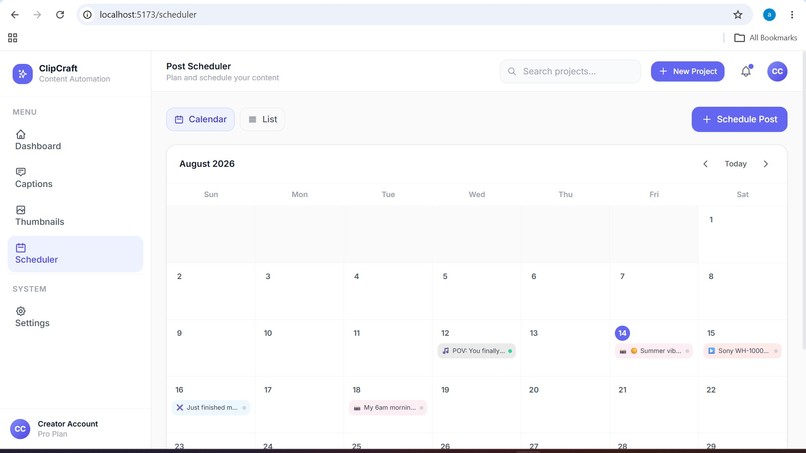Go back in browser history
Screen dimensions: 806x453
click(14, 14)
